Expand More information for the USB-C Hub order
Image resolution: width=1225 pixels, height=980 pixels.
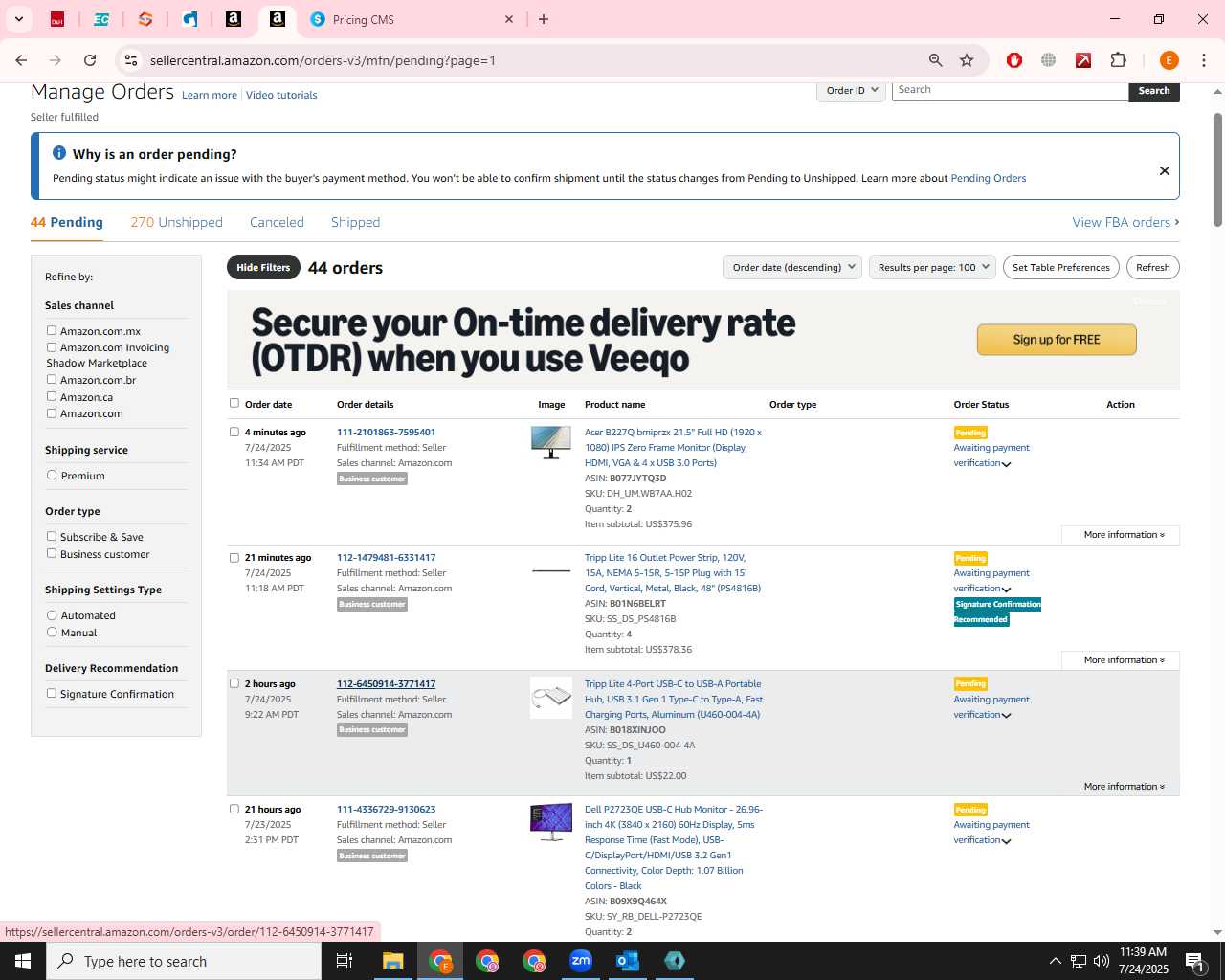click(1124, 787)
